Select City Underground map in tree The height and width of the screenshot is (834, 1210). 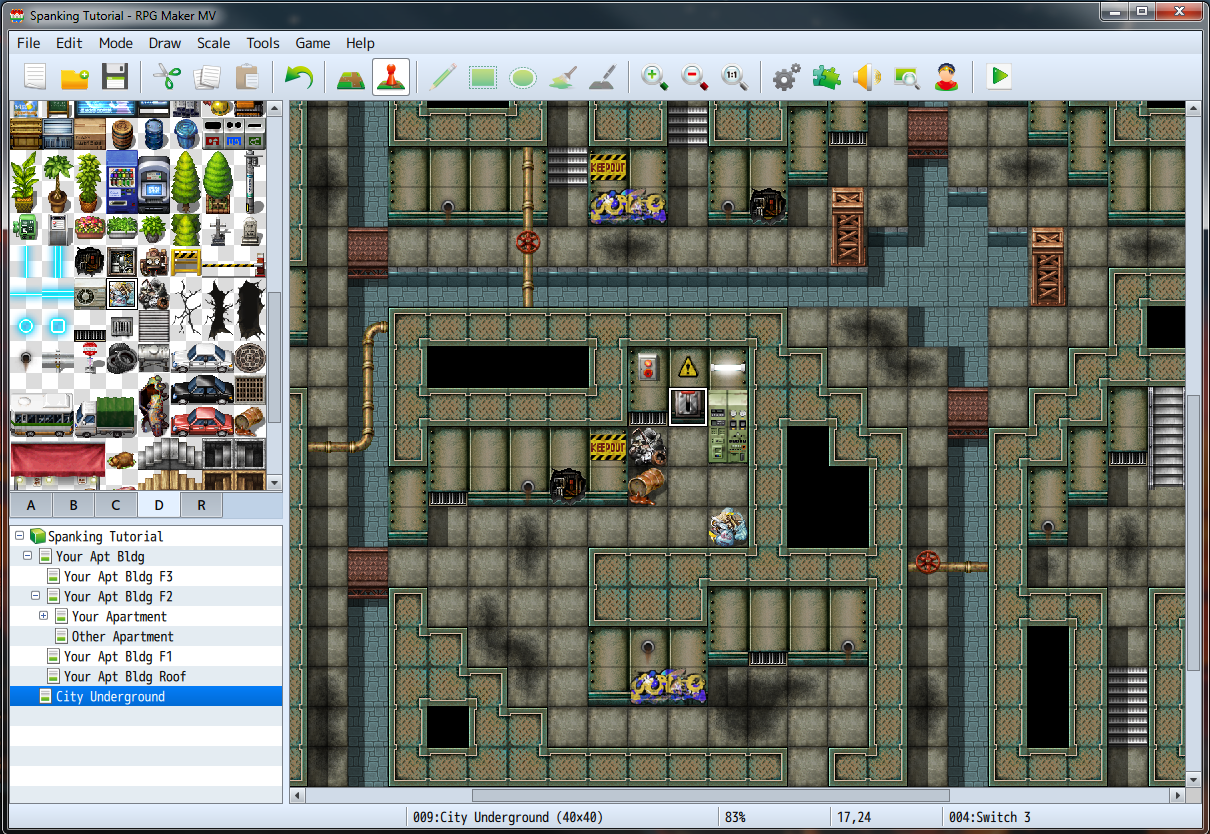[x=146, y=696]
